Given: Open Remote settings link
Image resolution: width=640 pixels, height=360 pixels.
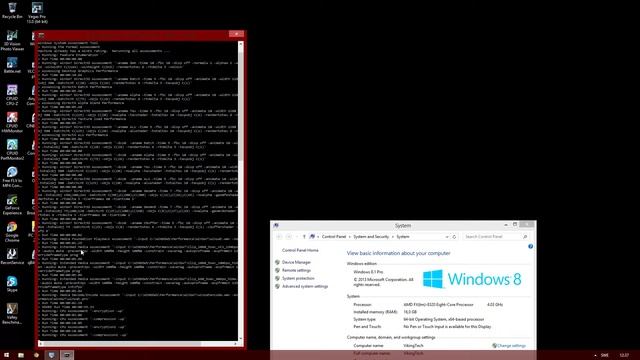Looking at the screenshot, I should tap(296, 270).
